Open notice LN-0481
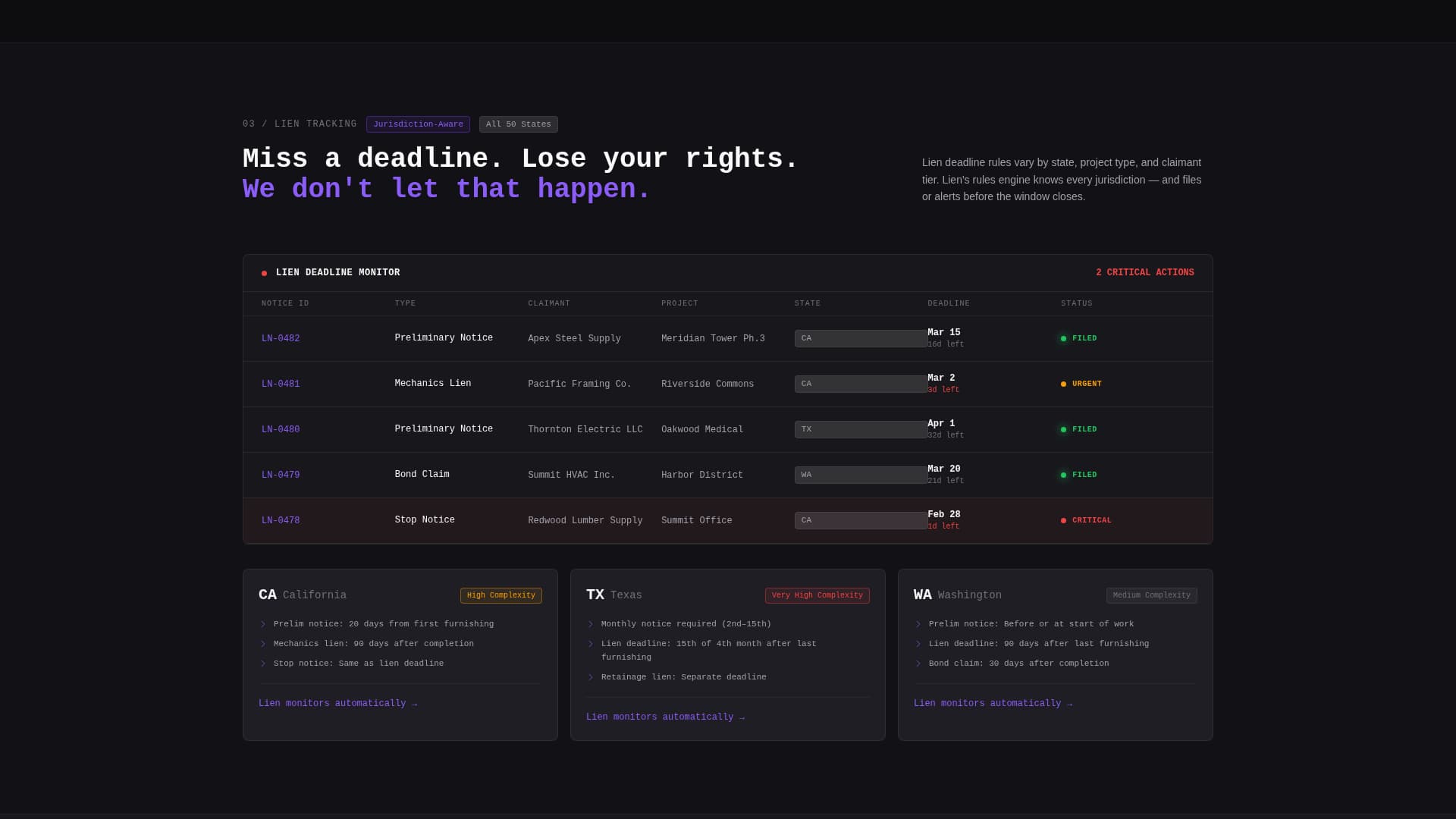The height and width of the screenshot is (819, 1456). (281, 384)
